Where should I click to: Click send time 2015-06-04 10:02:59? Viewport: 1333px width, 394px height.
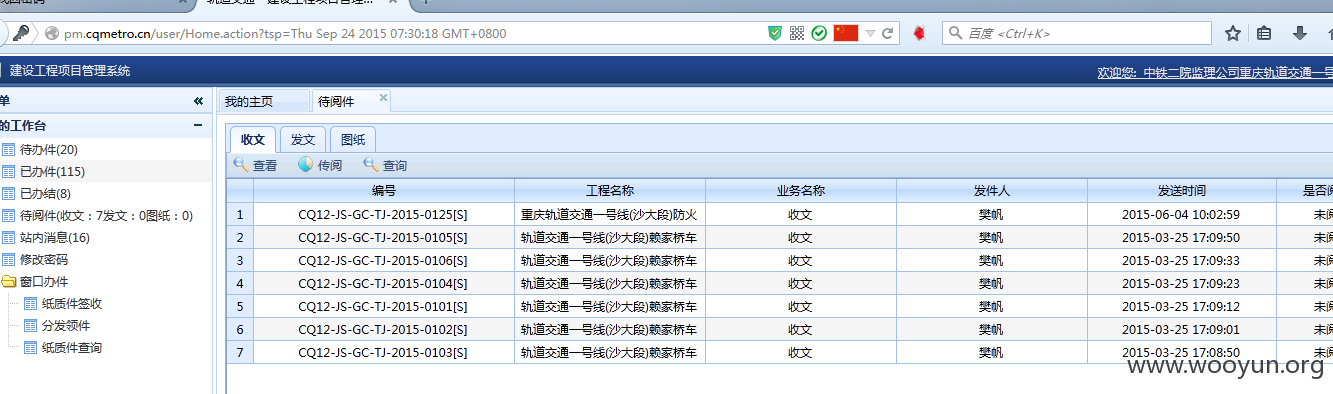pos(1181,214)
